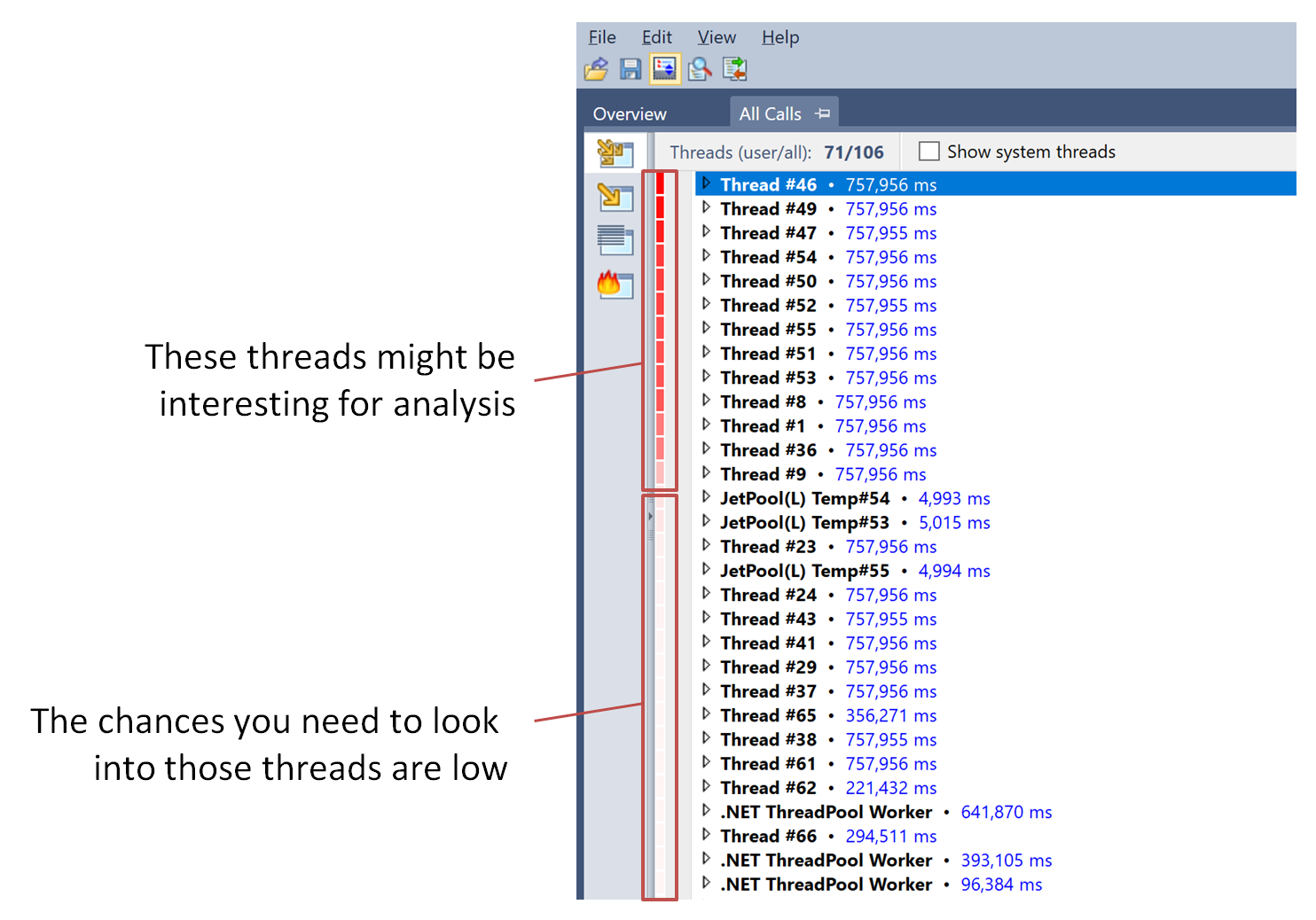Open a saved profiling session file
1316x920 pixels.
[596, 69]
